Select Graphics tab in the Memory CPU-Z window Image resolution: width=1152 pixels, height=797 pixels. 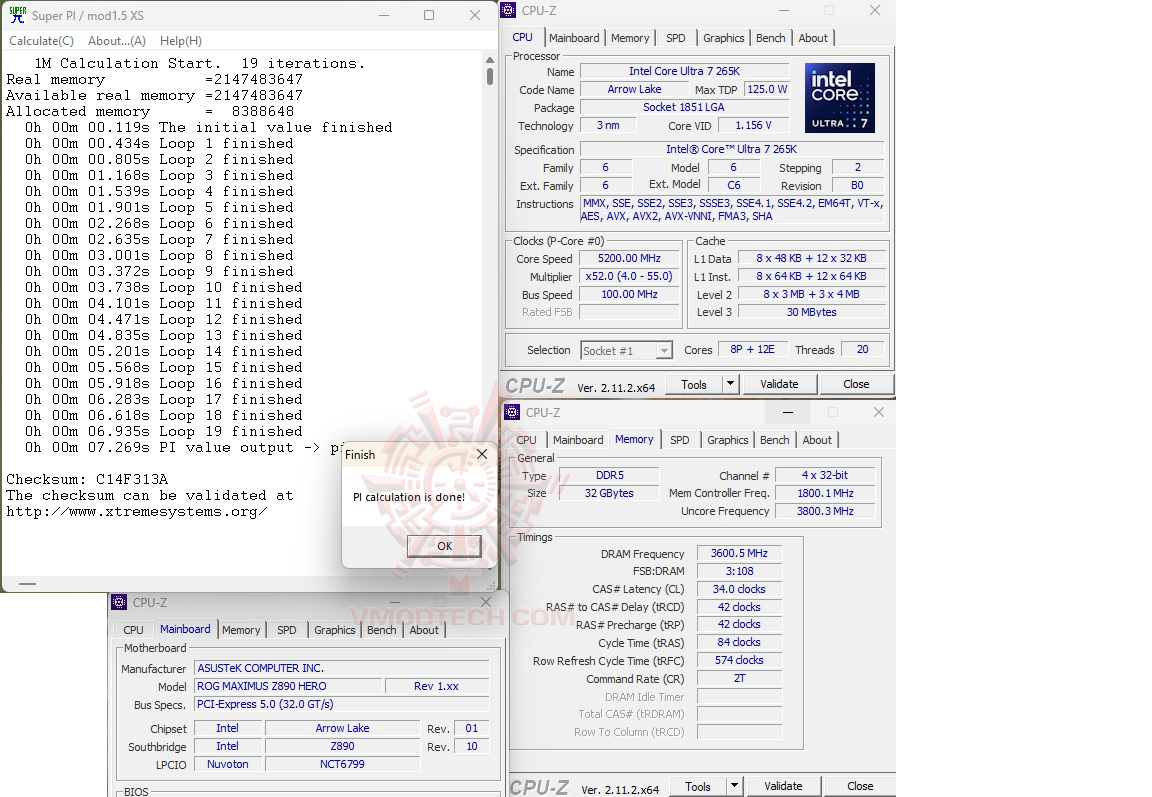(728, 440)
